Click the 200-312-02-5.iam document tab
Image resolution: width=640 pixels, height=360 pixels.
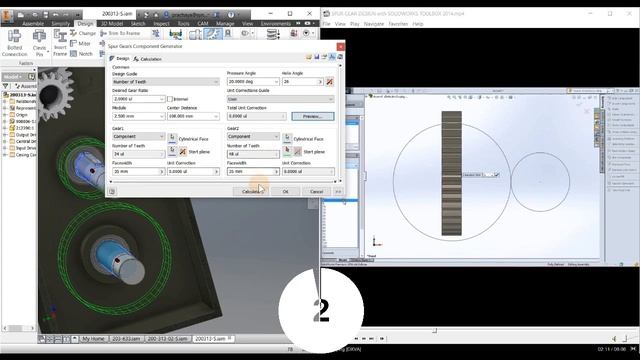(167, 339)
